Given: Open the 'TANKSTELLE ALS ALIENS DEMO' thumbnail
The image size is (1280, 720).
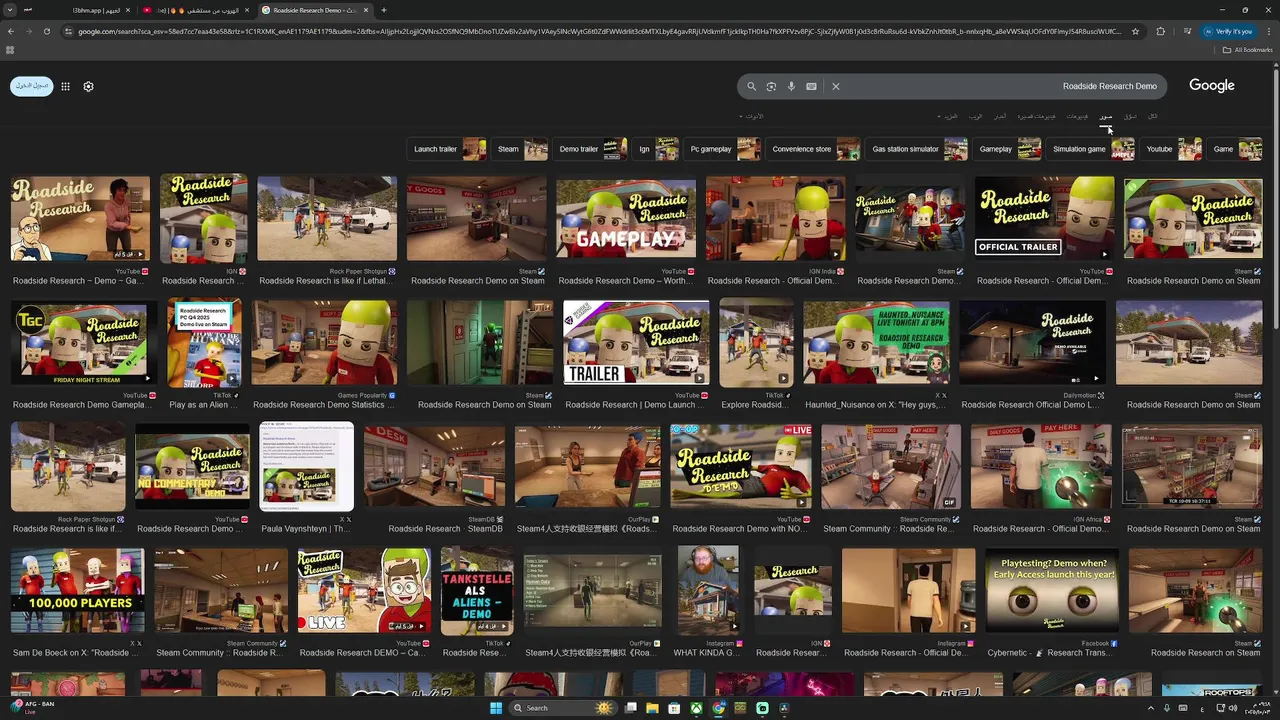Looking at the screenshot, I should (x=477, y=590).
